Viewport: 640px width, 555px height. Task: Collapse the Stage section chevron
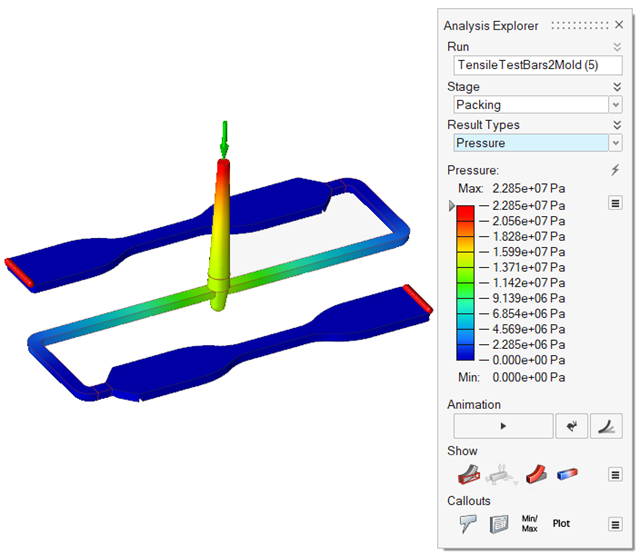(617, 87)
